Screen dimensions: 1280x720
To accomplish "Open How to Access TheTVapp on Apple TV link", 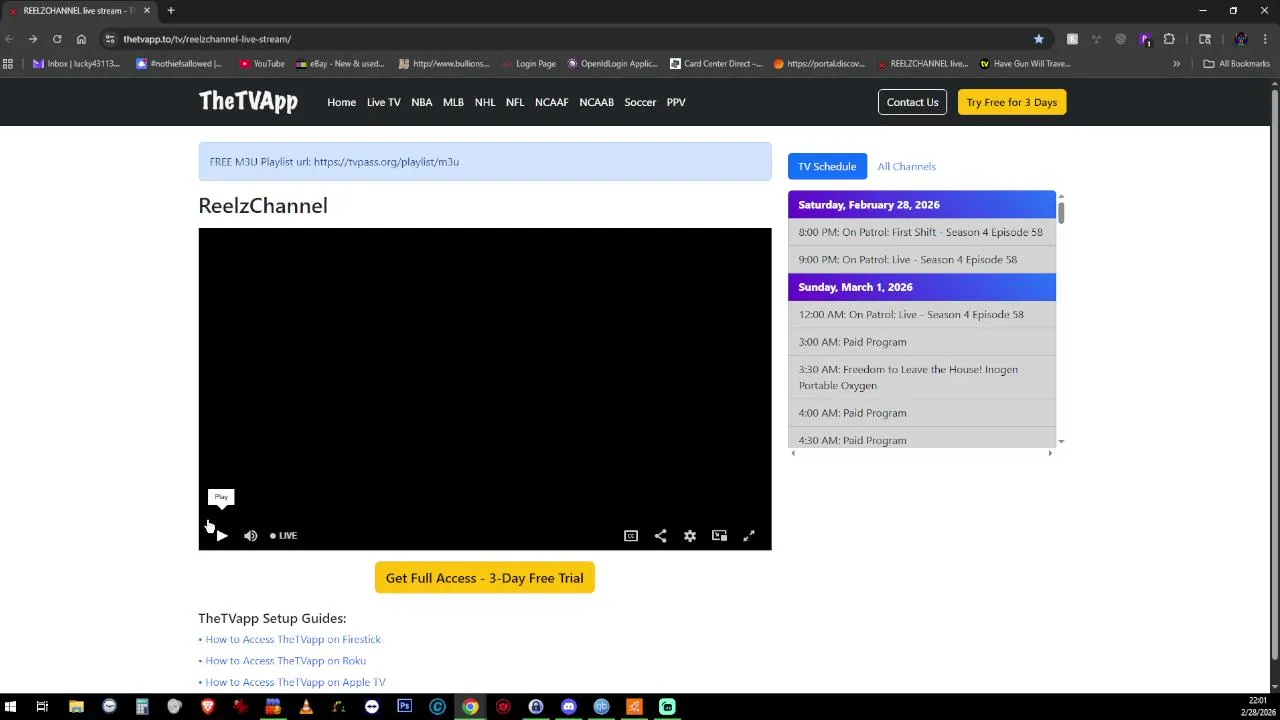I will pyautogui.click(x=295, y=682).
